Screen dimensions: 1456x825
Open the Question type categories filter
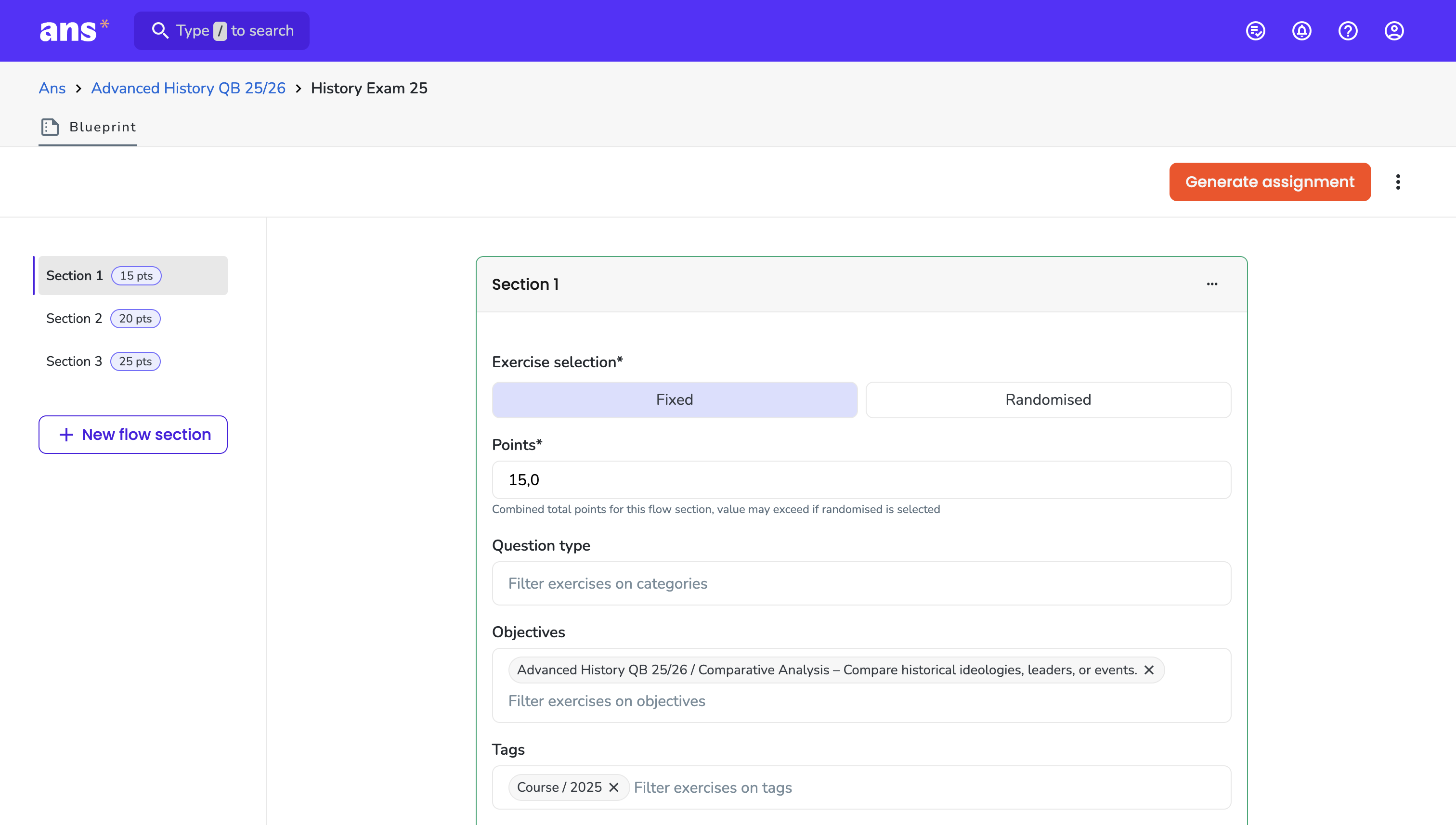(861, 583)
